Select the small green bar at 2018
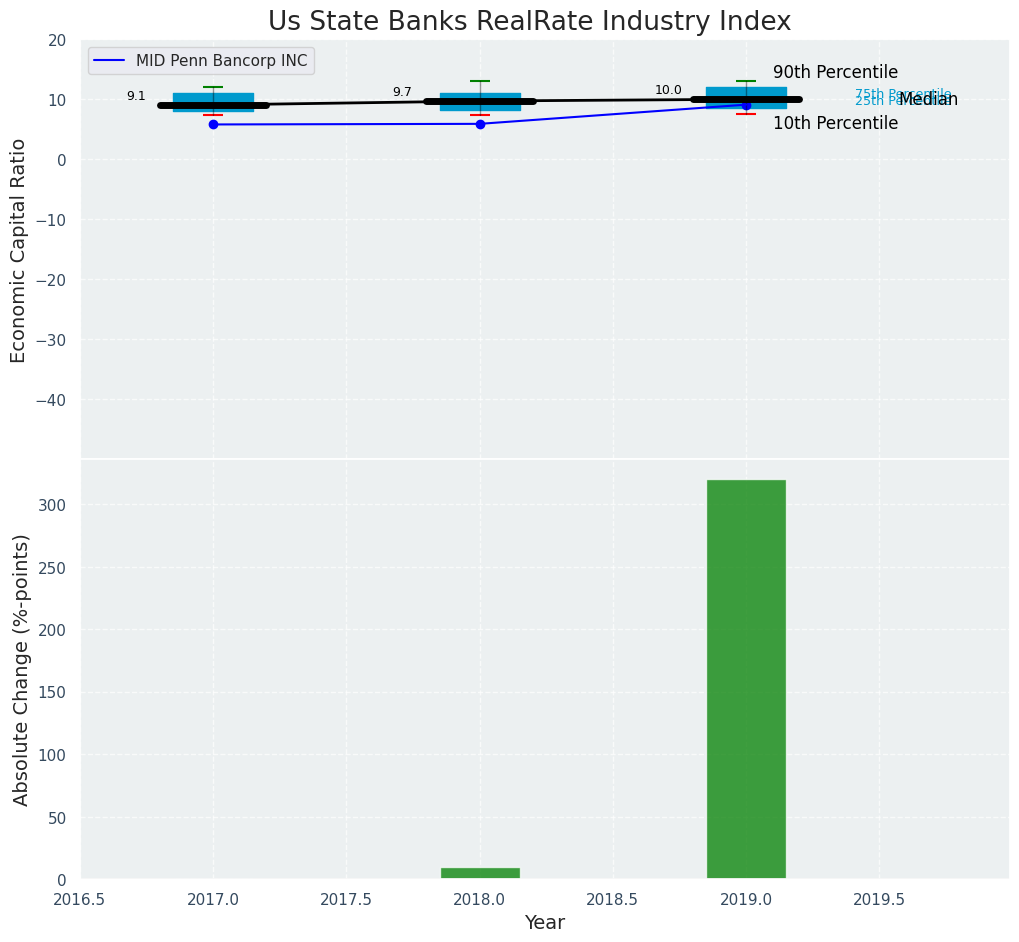1019x942 pixels. point(480,873)
